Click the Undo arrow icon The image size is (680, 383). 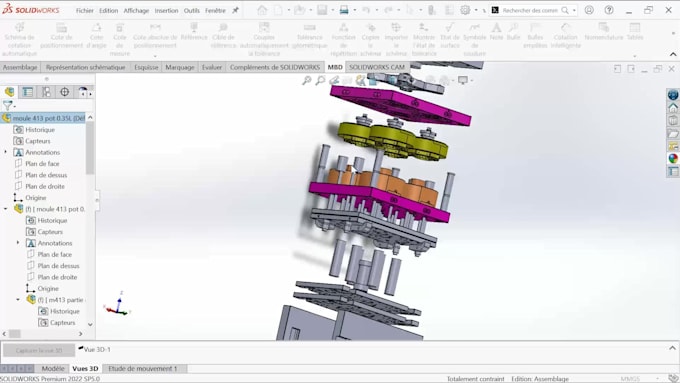(366, 10)
